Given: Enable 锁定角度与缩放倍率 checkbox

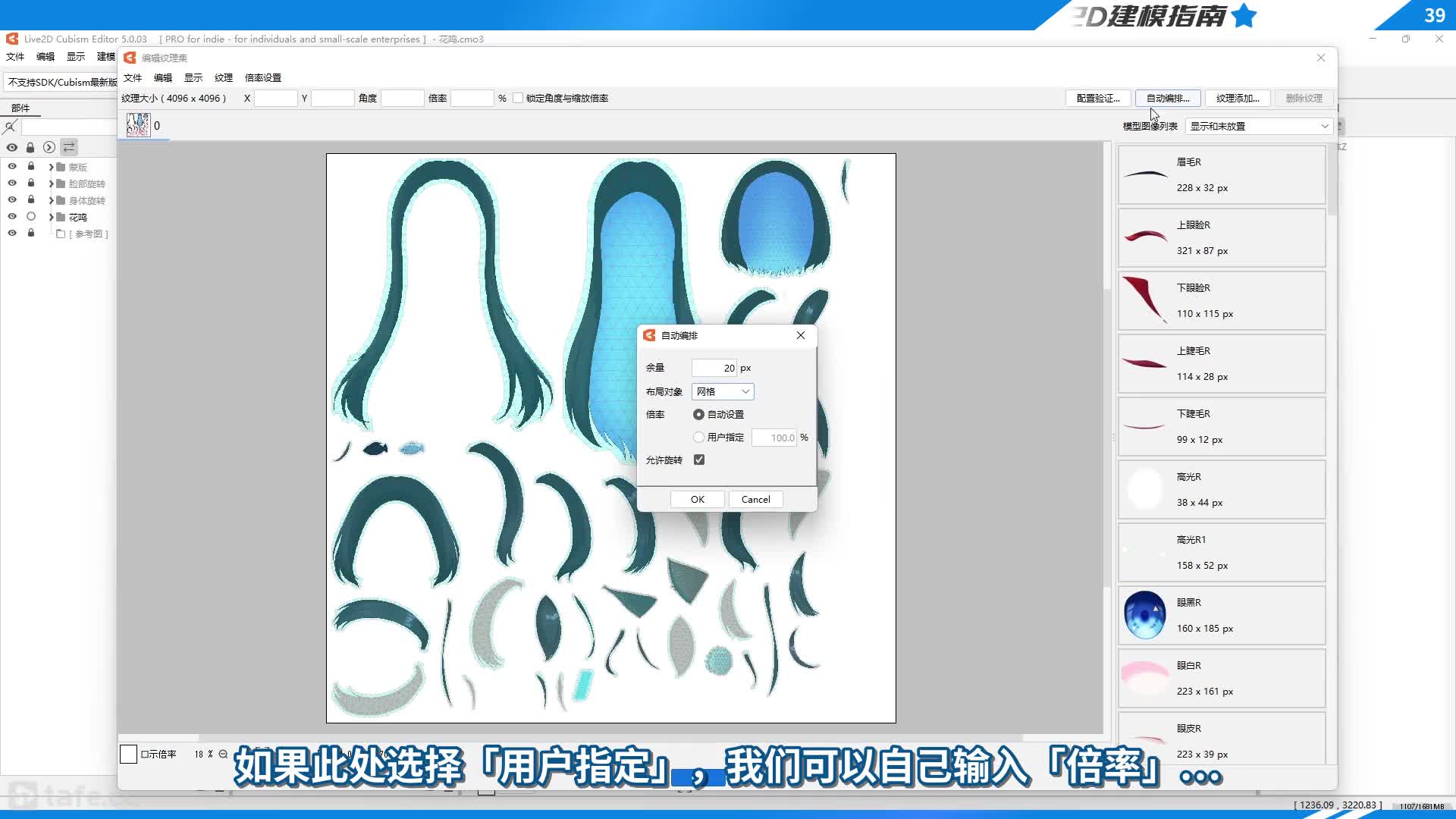Looking at the screenshot, I should coord(518,98).
